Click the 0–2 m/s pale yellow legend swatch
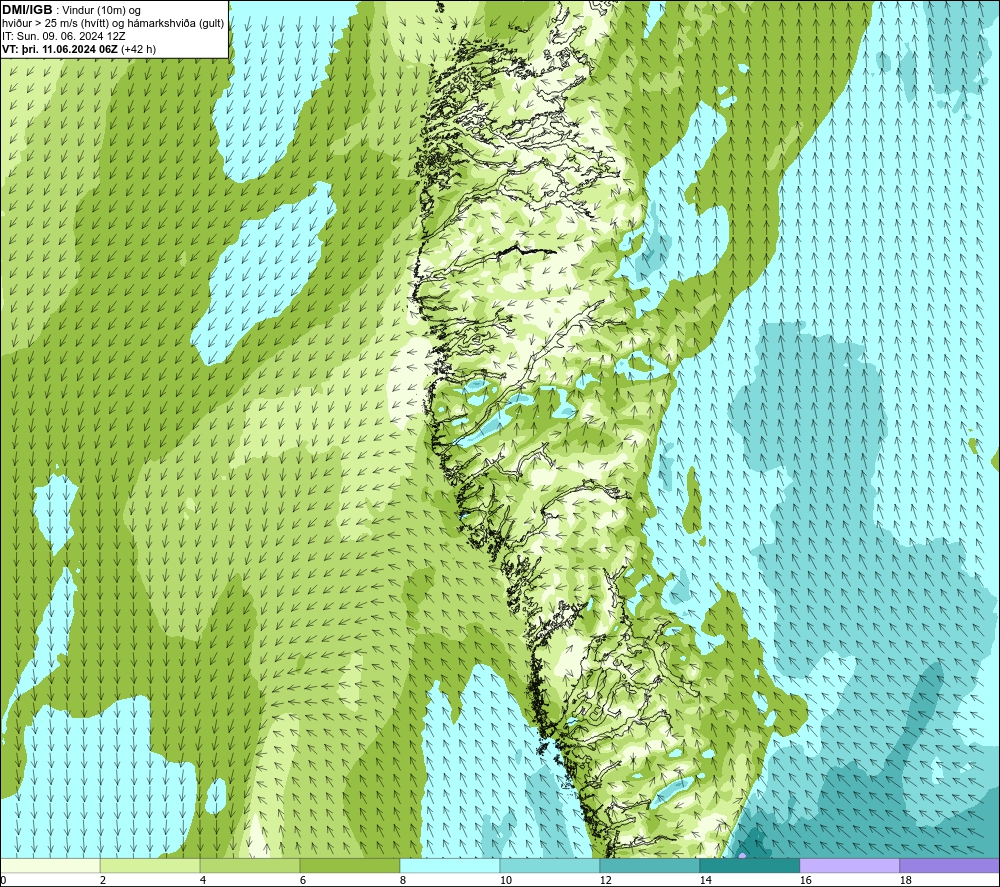The image size is (1000, 887). [x=50, y=865]
